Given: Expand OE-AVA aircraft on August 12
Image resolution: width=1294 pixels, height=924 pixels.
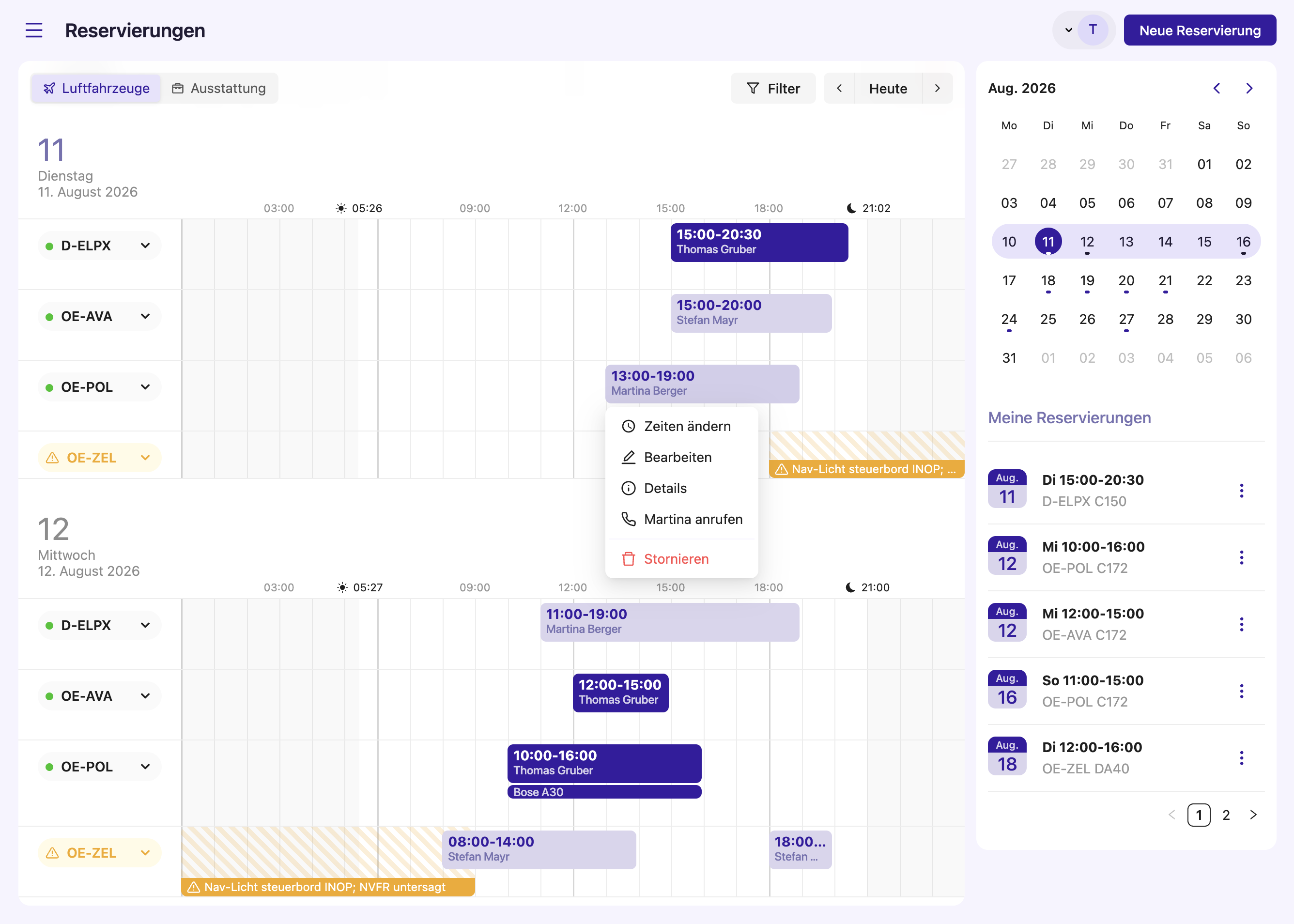Looking at the screenshot, I should (145, 696).
